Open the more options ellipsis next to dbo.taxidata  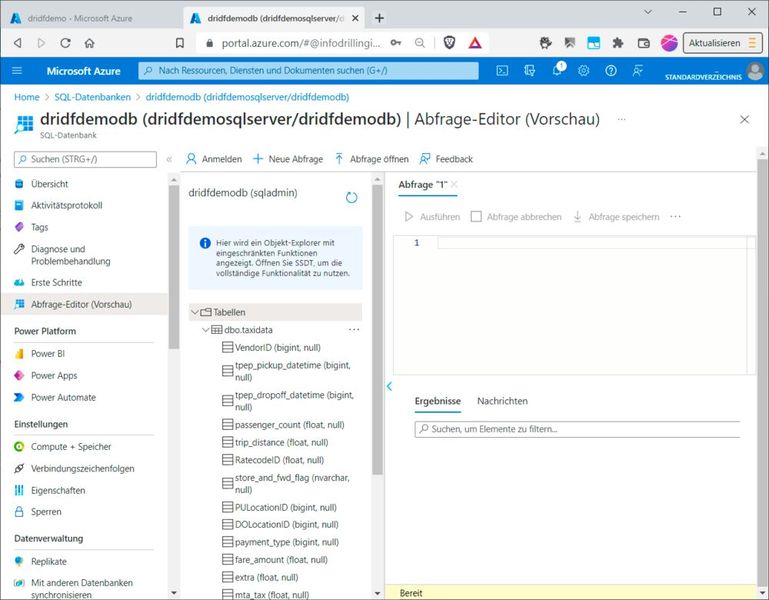[354, 330]
